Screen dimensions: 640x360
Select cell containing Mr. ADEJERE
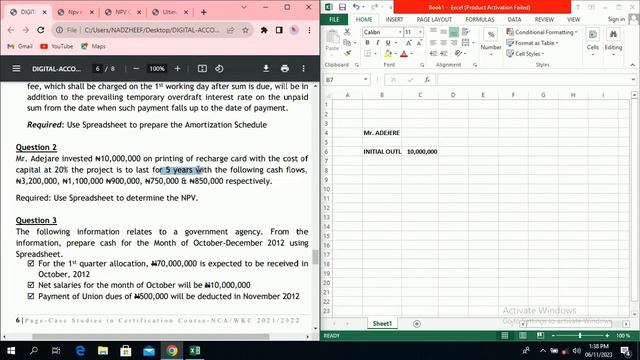tap(382, 133)
